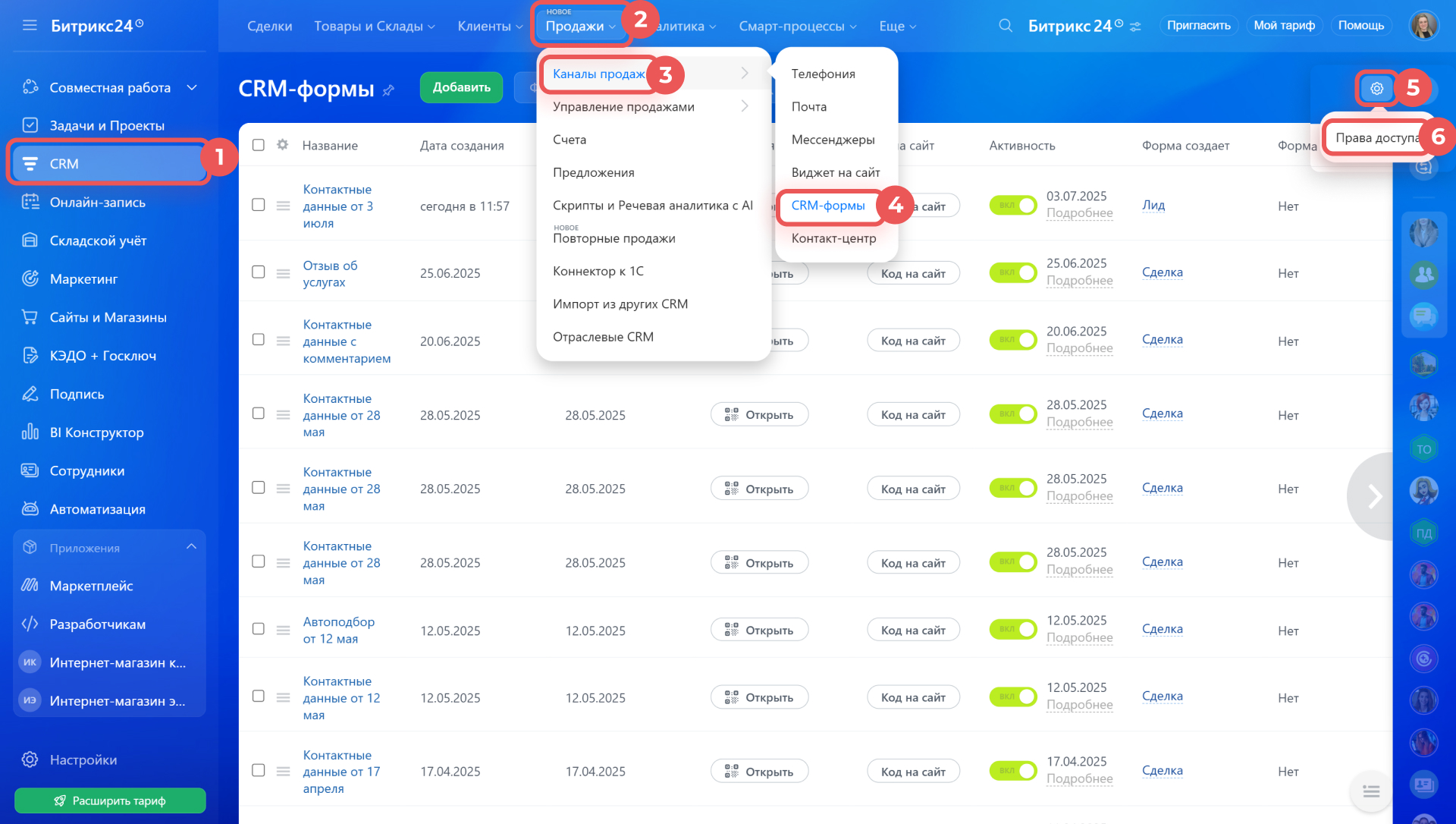Click the Расширить тариф button

[110, 801]
